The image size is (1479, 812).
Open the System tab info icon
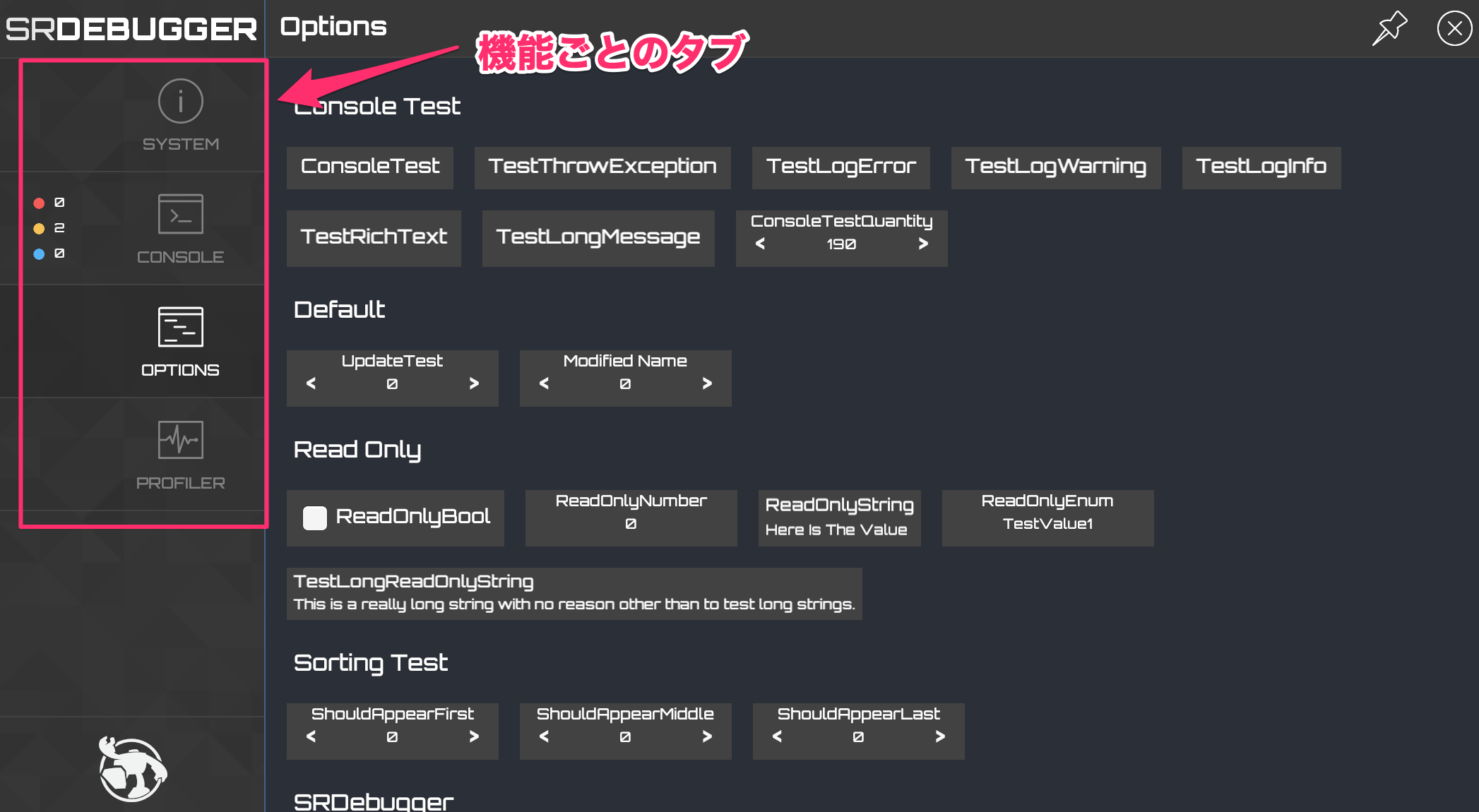pyautogui.click(x=181, y=101)
